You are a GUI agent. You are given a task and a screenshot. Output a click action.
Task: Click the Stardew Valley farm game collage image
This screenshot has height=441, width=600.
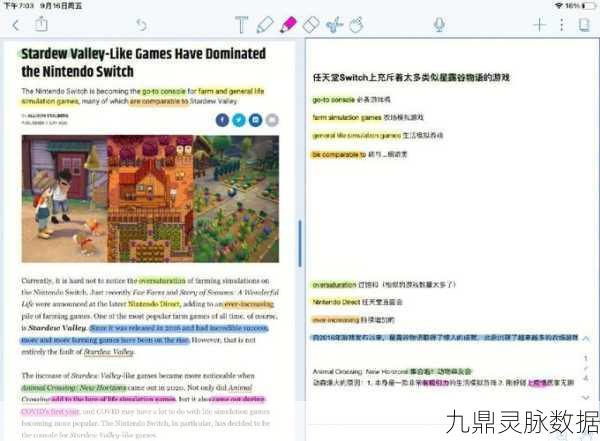(150, 199)
